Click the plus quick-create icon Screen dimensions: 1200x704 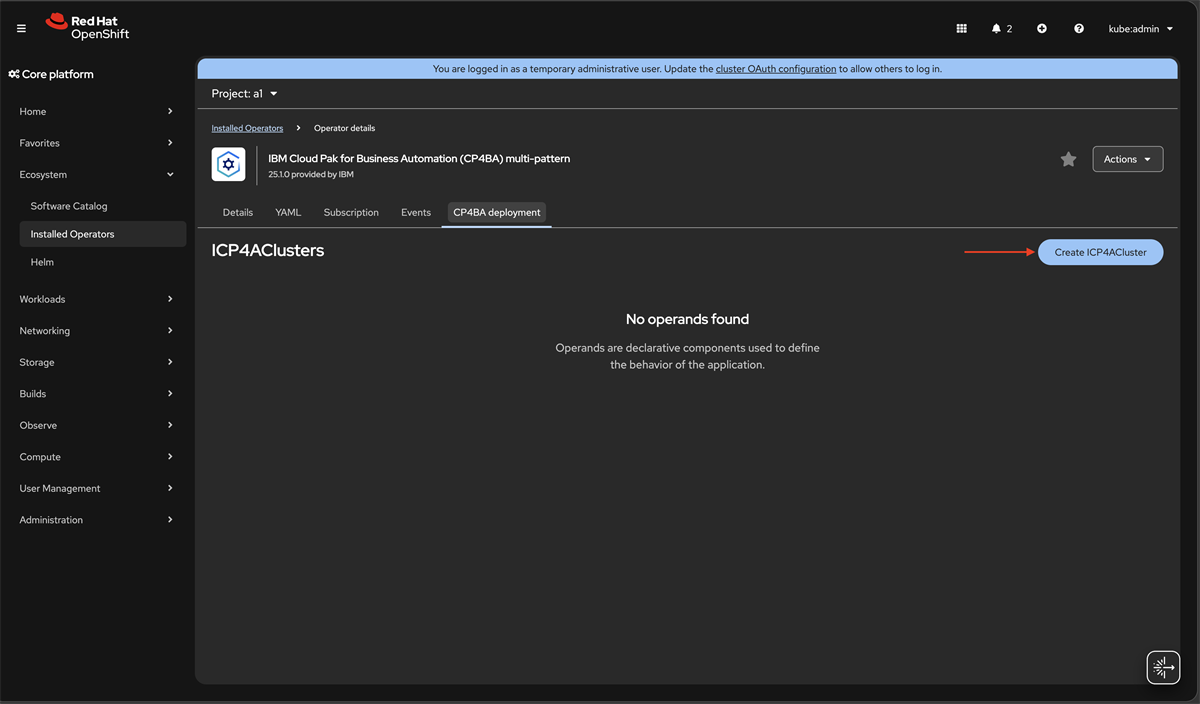(1042, 29)
